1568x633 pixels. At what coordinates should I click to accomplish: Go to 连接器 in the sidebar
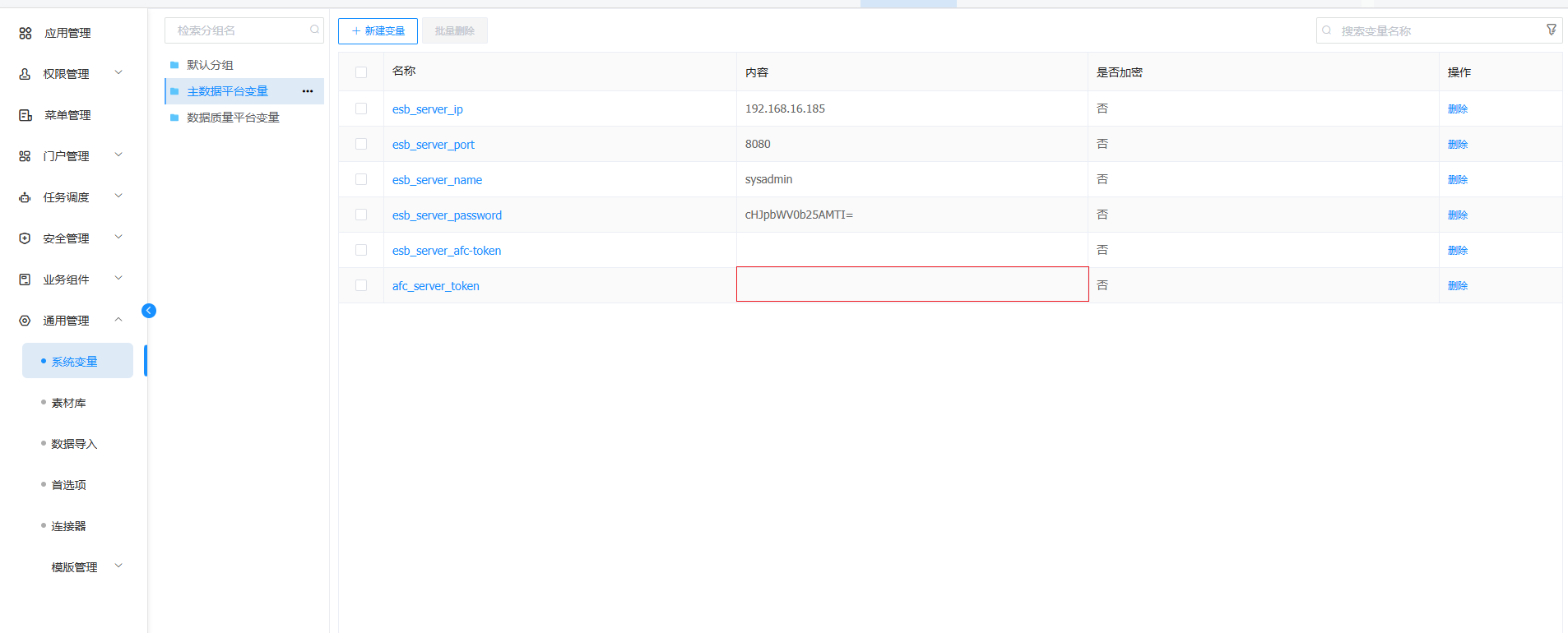(x=68, y=526)
